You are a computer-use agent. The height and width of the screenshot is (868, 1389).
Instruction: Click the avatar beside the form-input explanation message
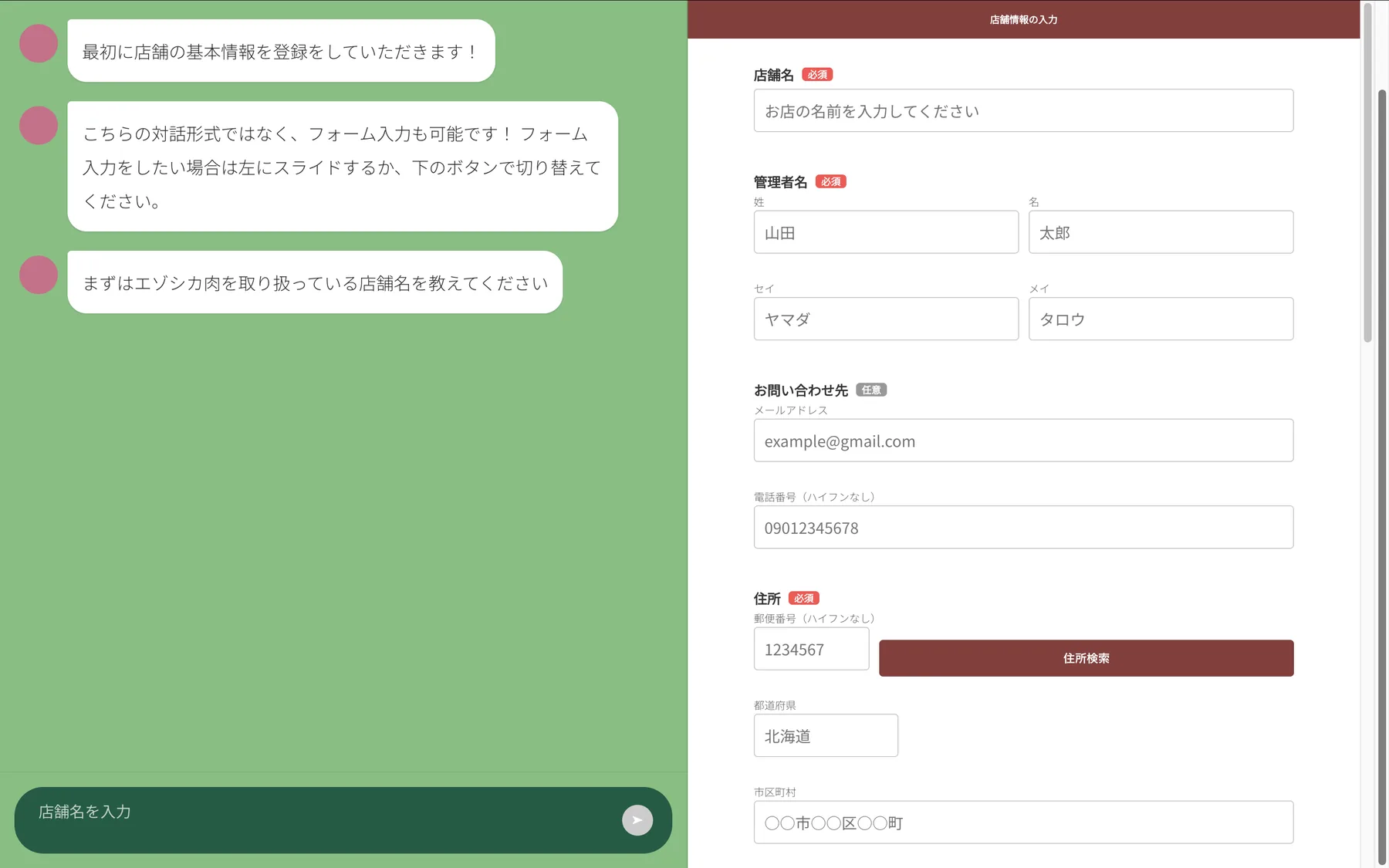pos(39,125)
